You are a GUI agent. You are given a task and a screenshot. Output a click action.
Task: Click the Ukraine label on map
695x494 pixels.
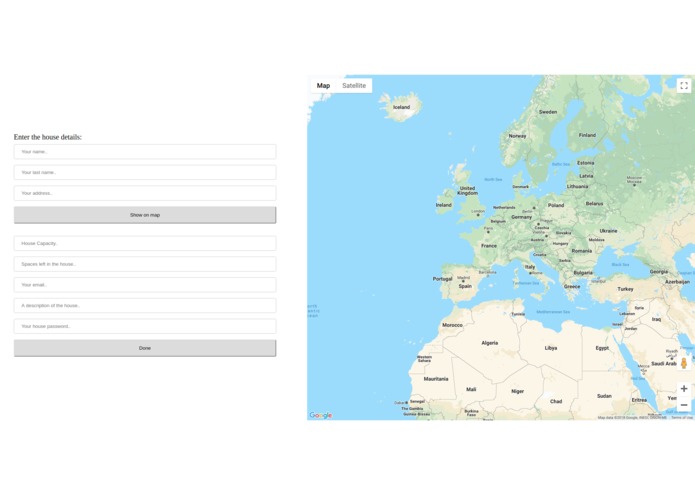[x=609, y=231]
